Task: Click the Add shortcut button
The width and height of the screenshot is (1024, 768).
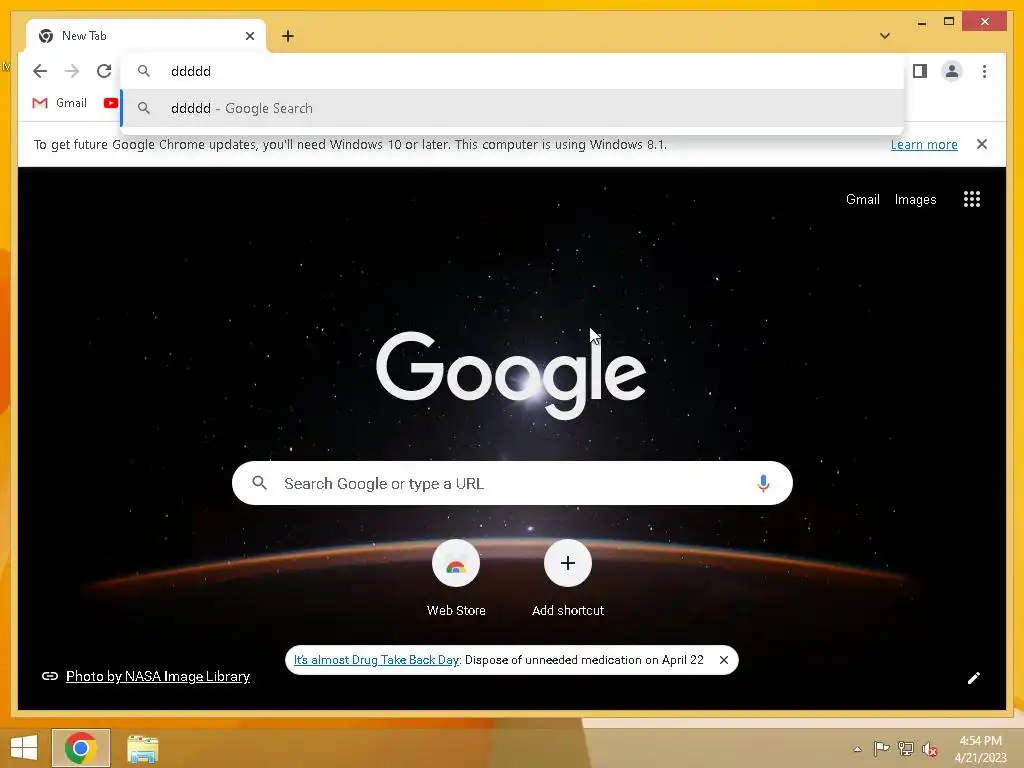Action: (x=568, y=579)
